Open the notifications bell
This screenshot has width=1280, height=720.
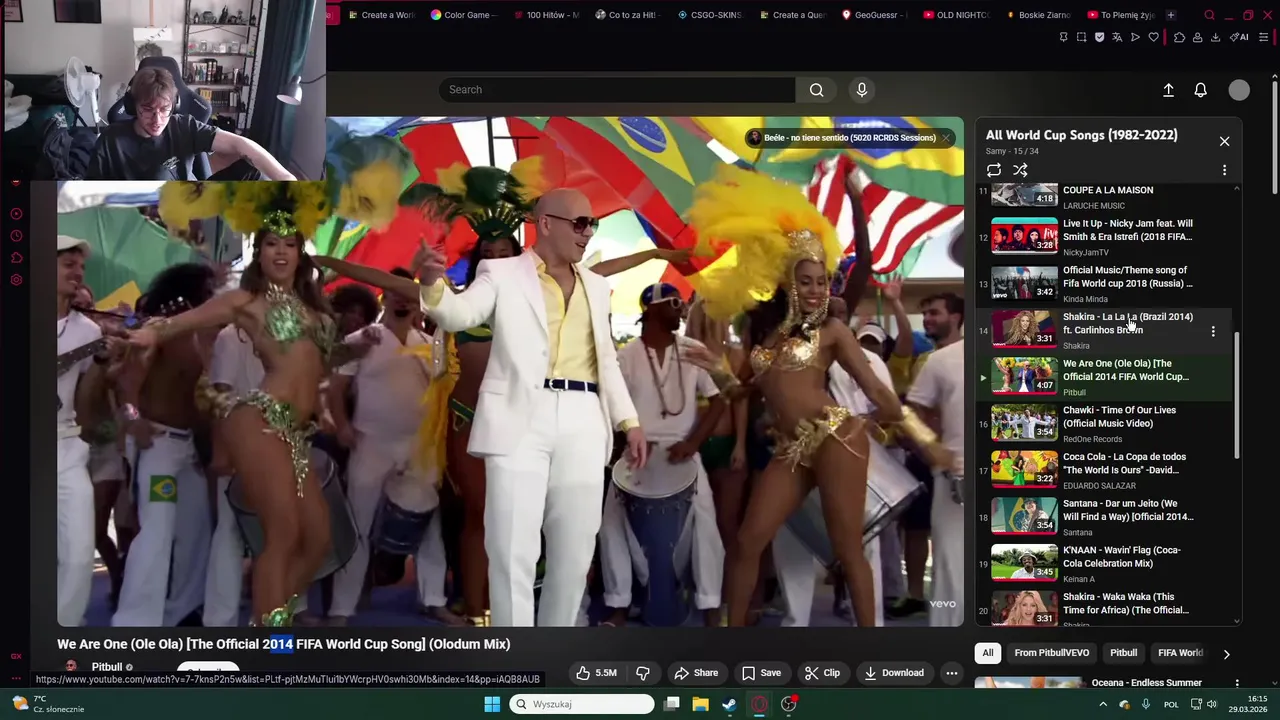click(x=1201, y=90)
